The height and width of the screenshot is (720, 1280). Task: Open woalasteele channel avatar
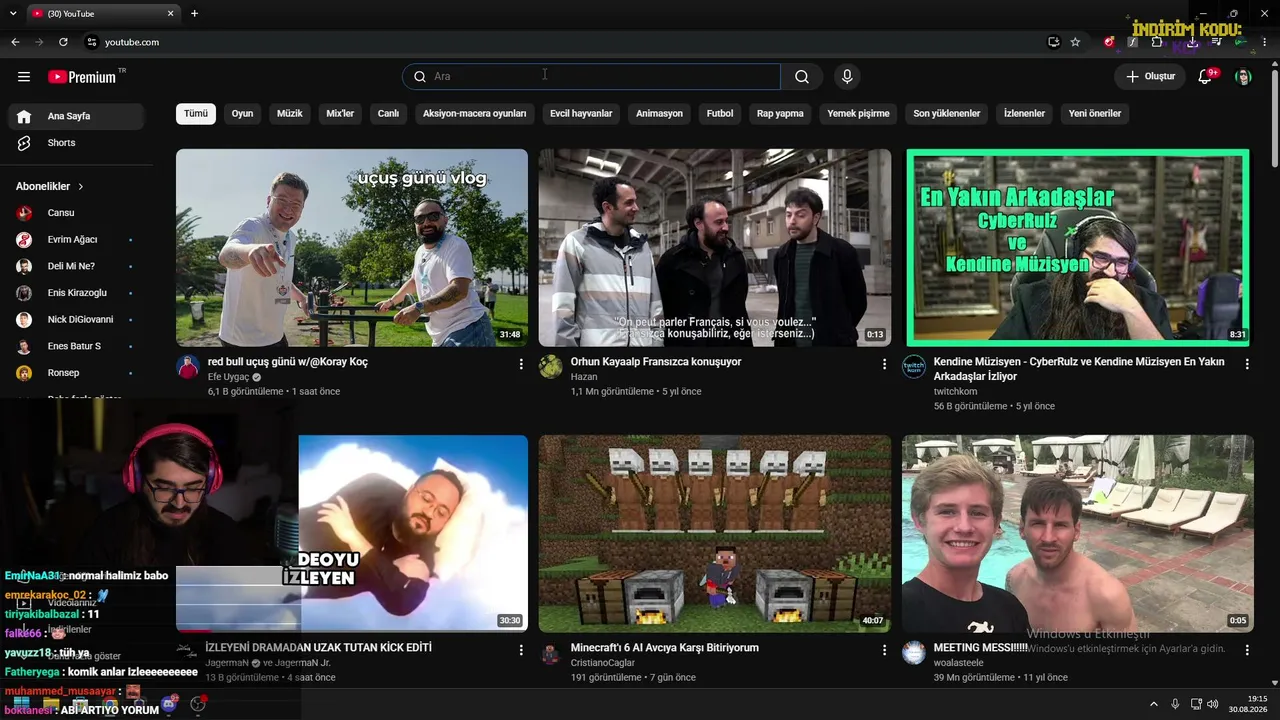tap(914, 653)
